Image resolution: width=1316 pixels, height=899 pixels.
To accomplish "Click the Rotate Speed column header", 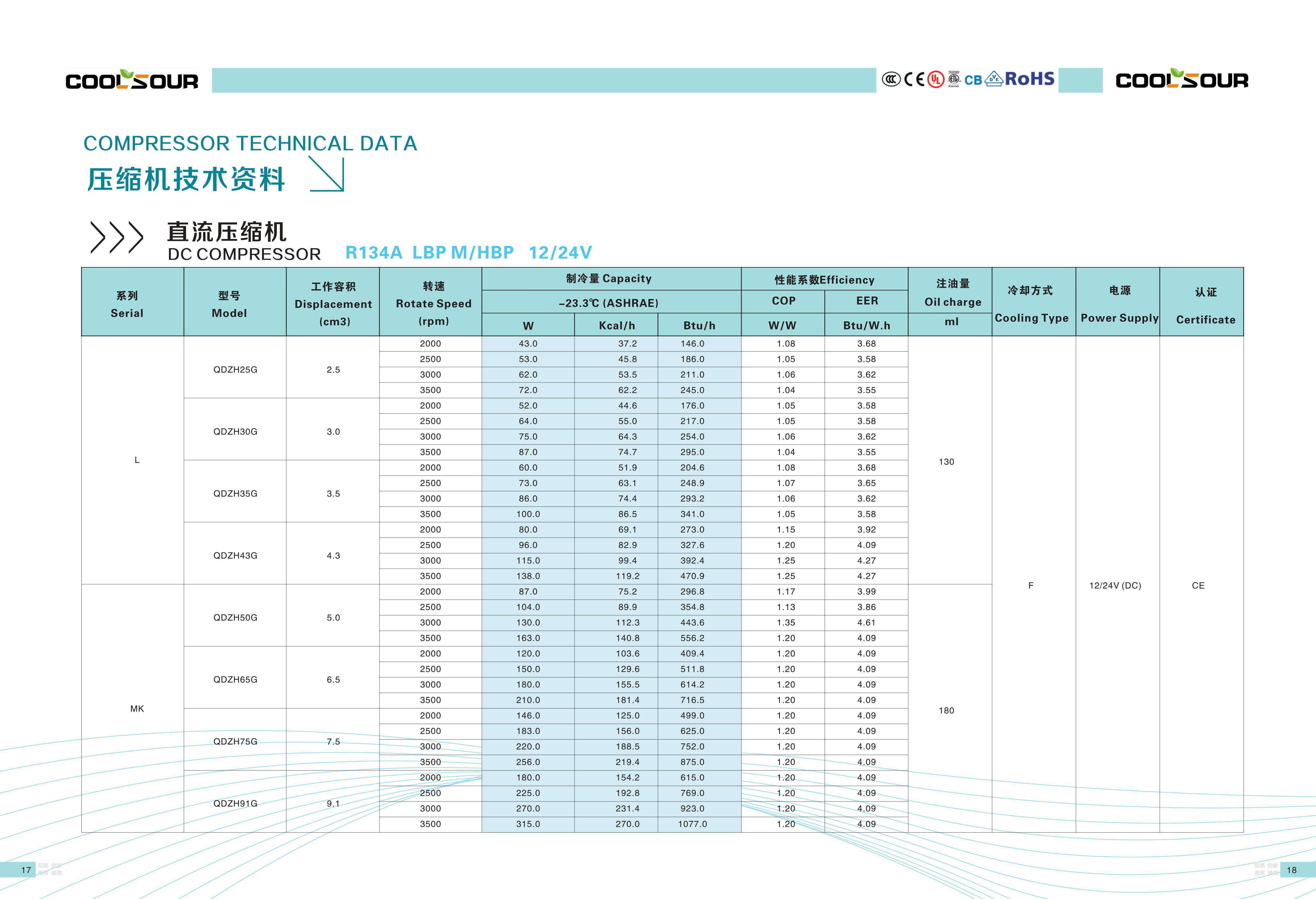I will pyautogui.click(x=434, y=304).
